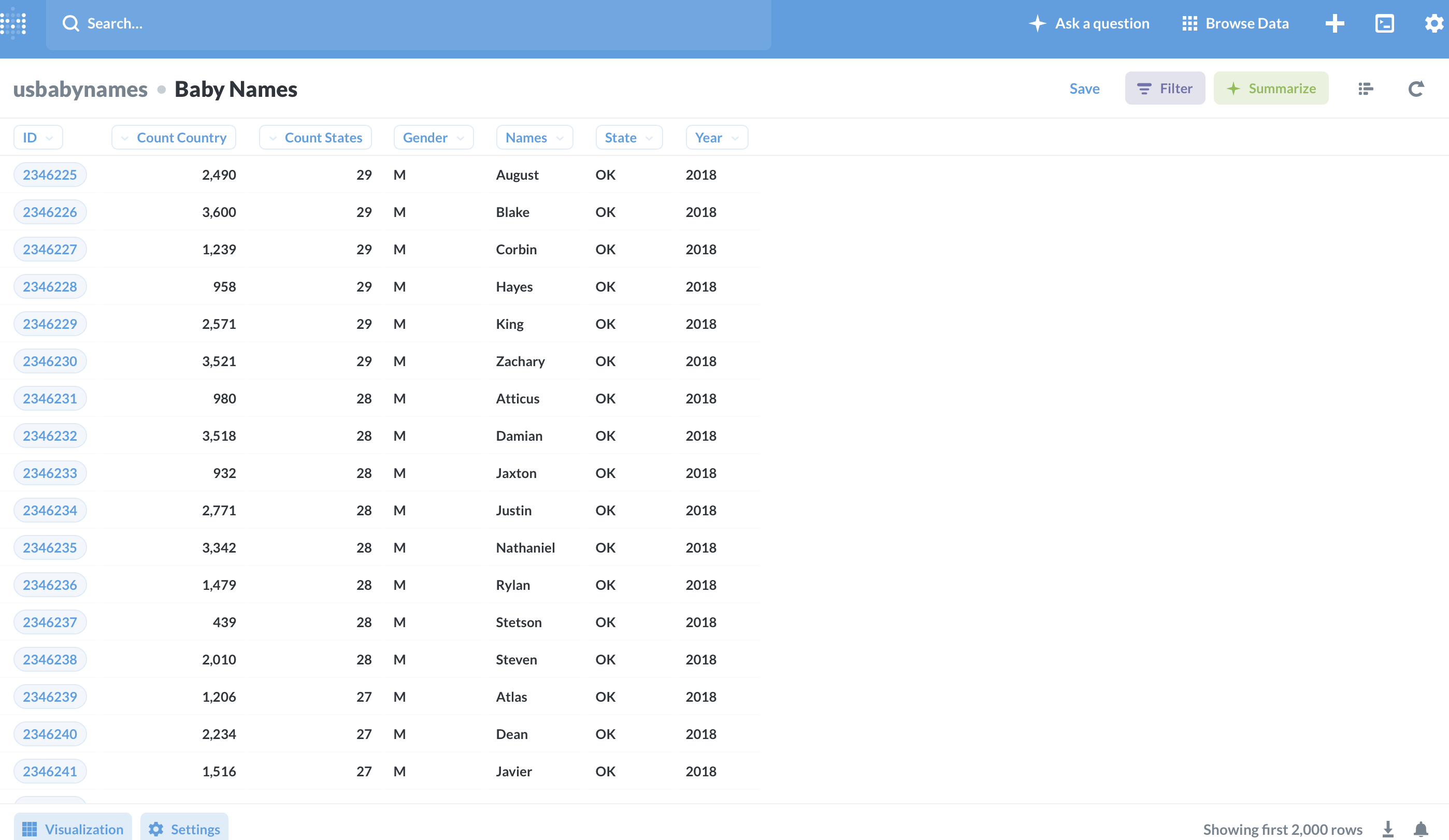The image size is (1449, 840).
Task: Click the Filter button
Action: tap(1165, 89)
